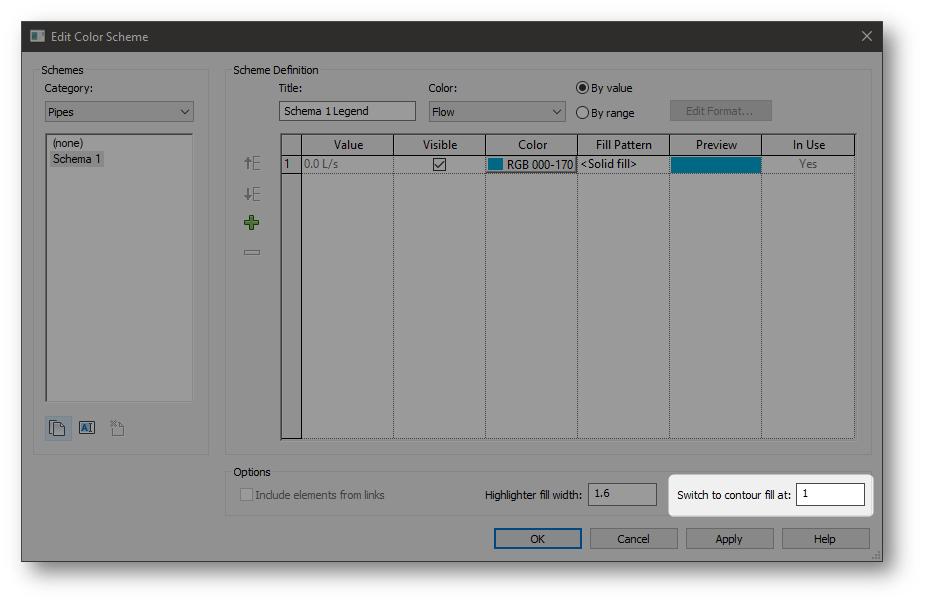Click the Switch to contour fill at field
925x604 pixels.
point(830,494)
